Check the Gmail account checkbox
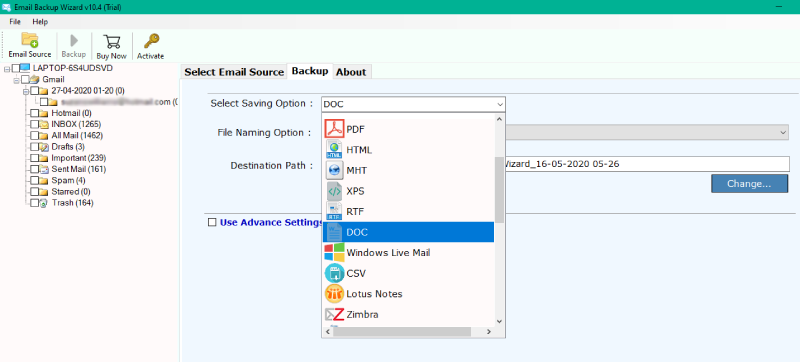This screenshot has width=800, height=362. click(x=25, y=80)
